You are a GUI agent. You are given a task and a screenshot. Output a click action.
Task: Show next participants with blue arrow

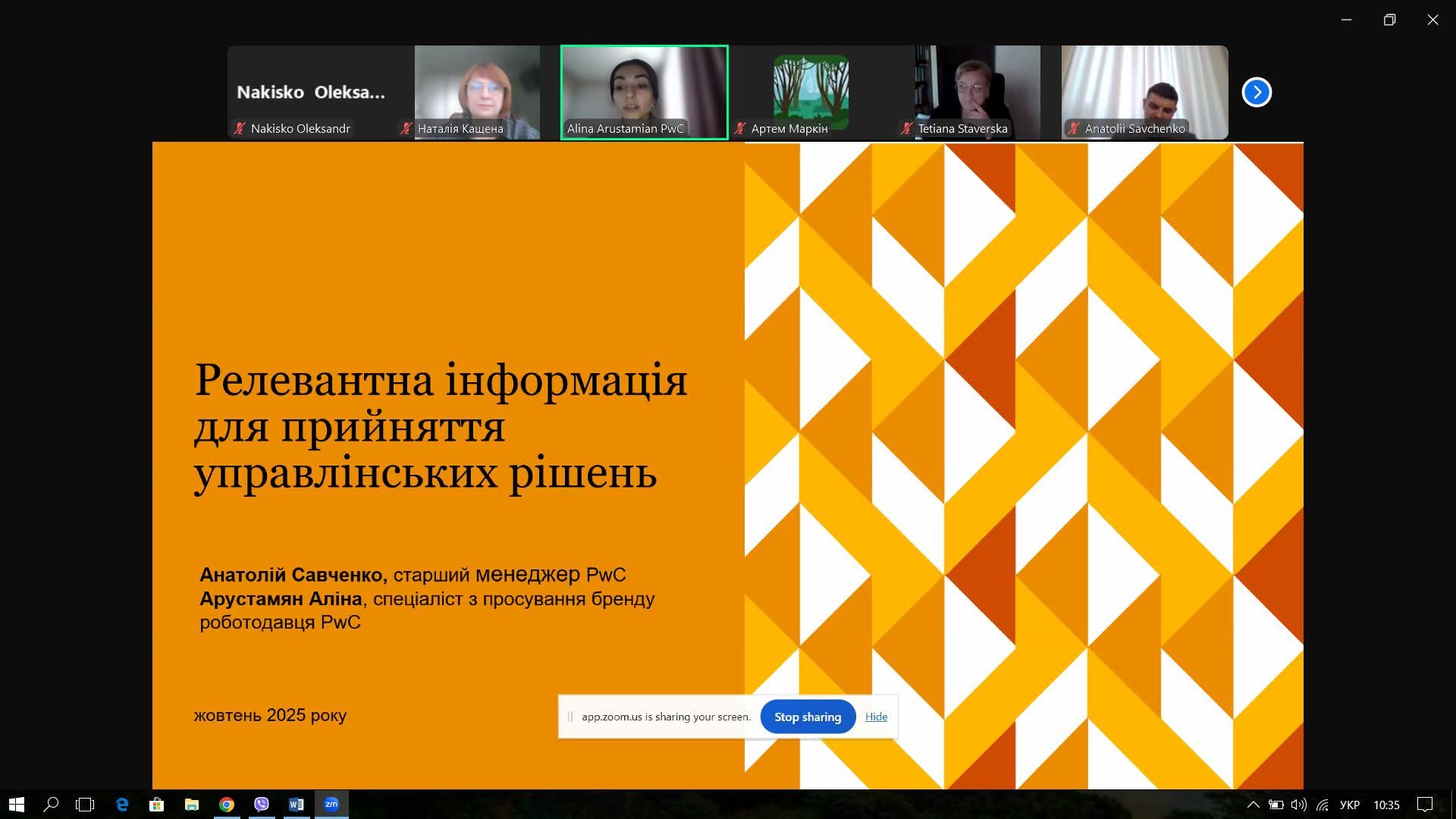click(1257, 93)
